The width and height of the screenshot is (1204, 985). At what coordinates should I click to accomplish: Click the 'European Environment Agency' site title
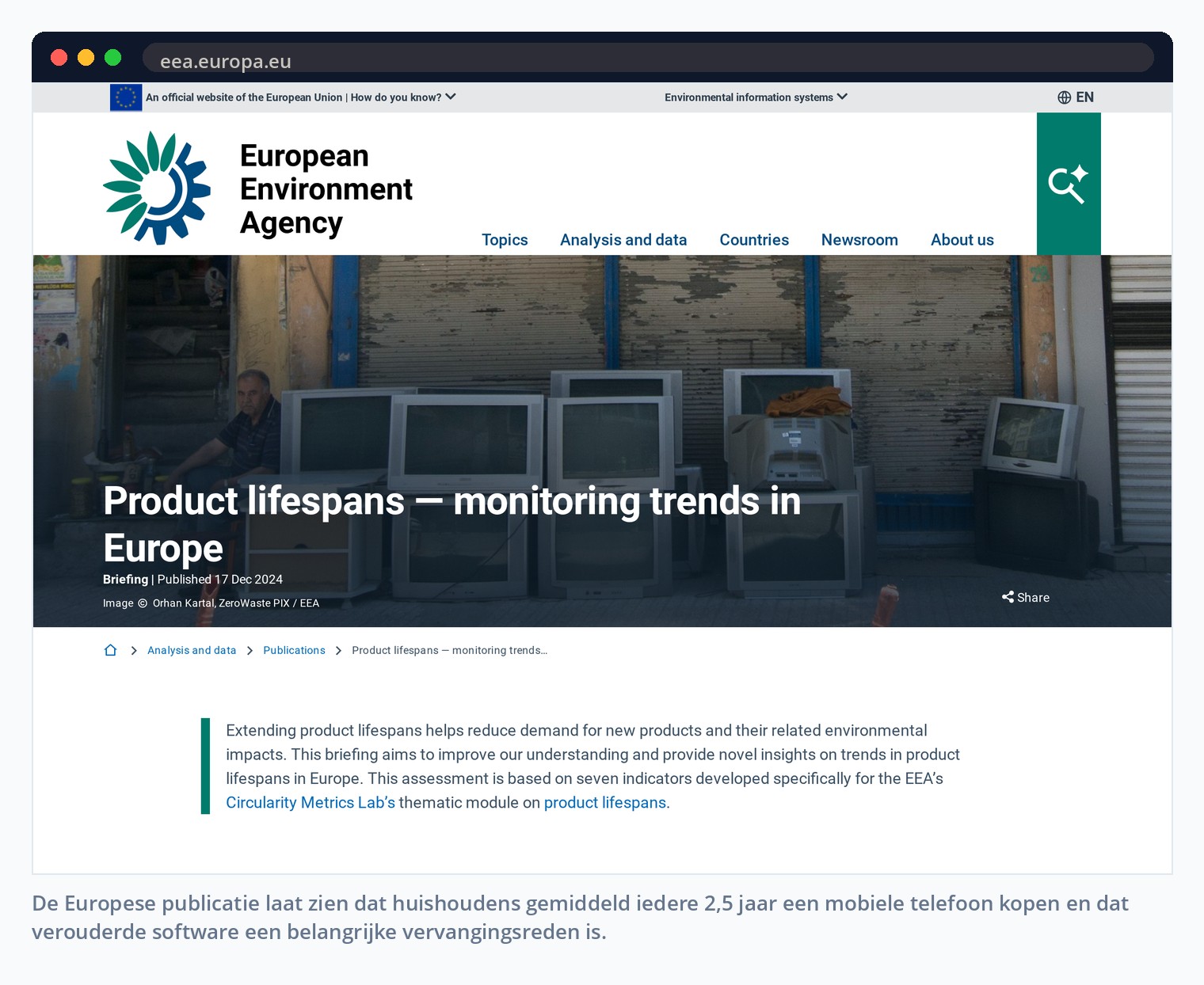point(326,189)
